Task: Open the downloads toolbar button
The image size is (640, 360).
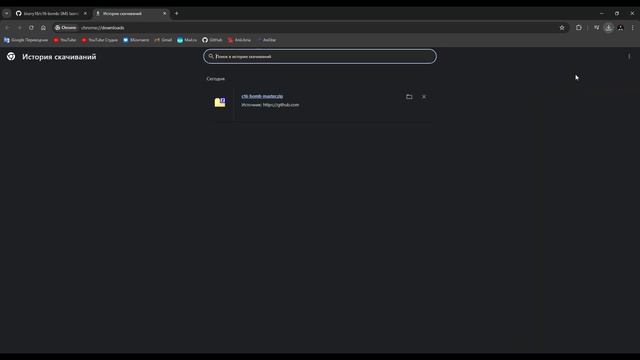Action: [609, 28]
